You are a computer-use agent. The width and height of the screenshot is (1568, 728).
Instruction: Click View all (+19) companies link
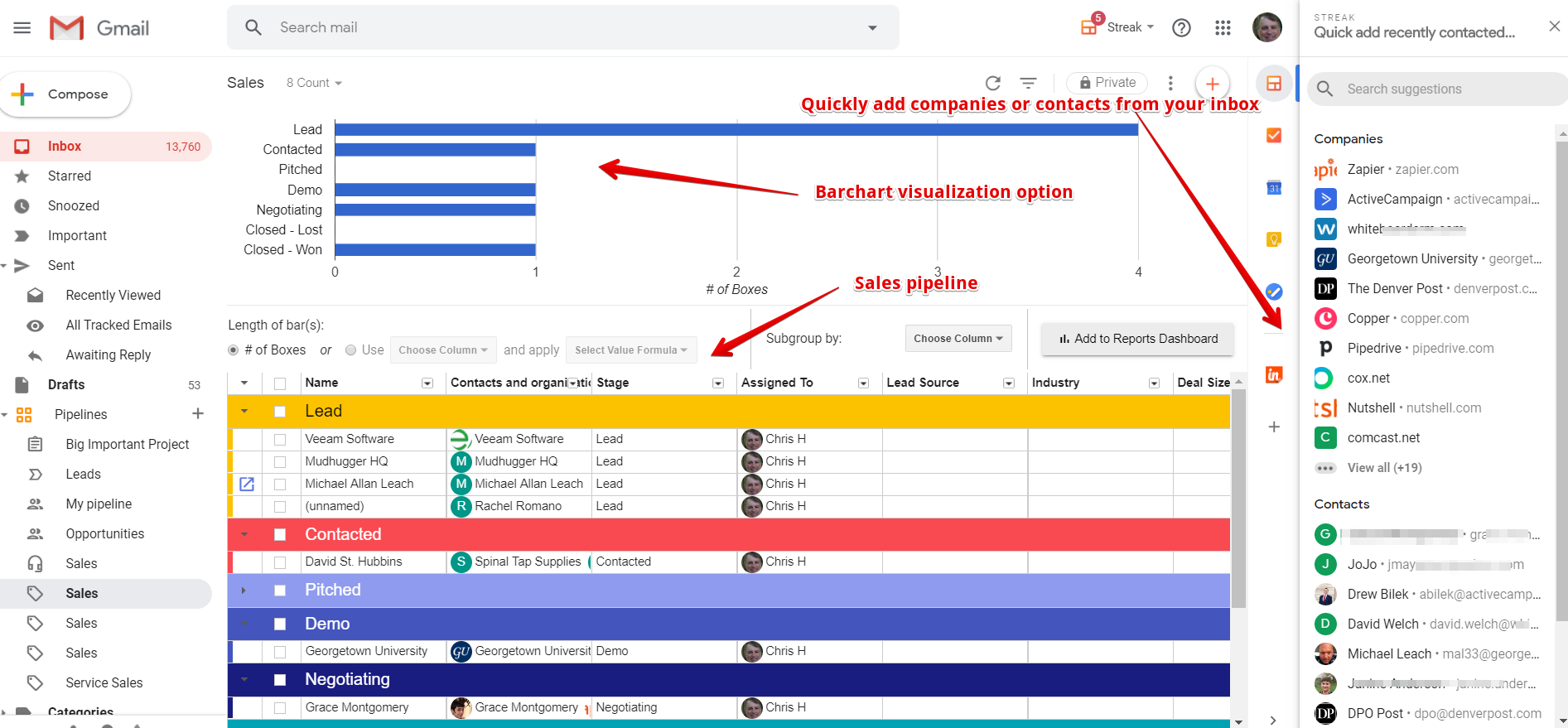pos(1384,468)
